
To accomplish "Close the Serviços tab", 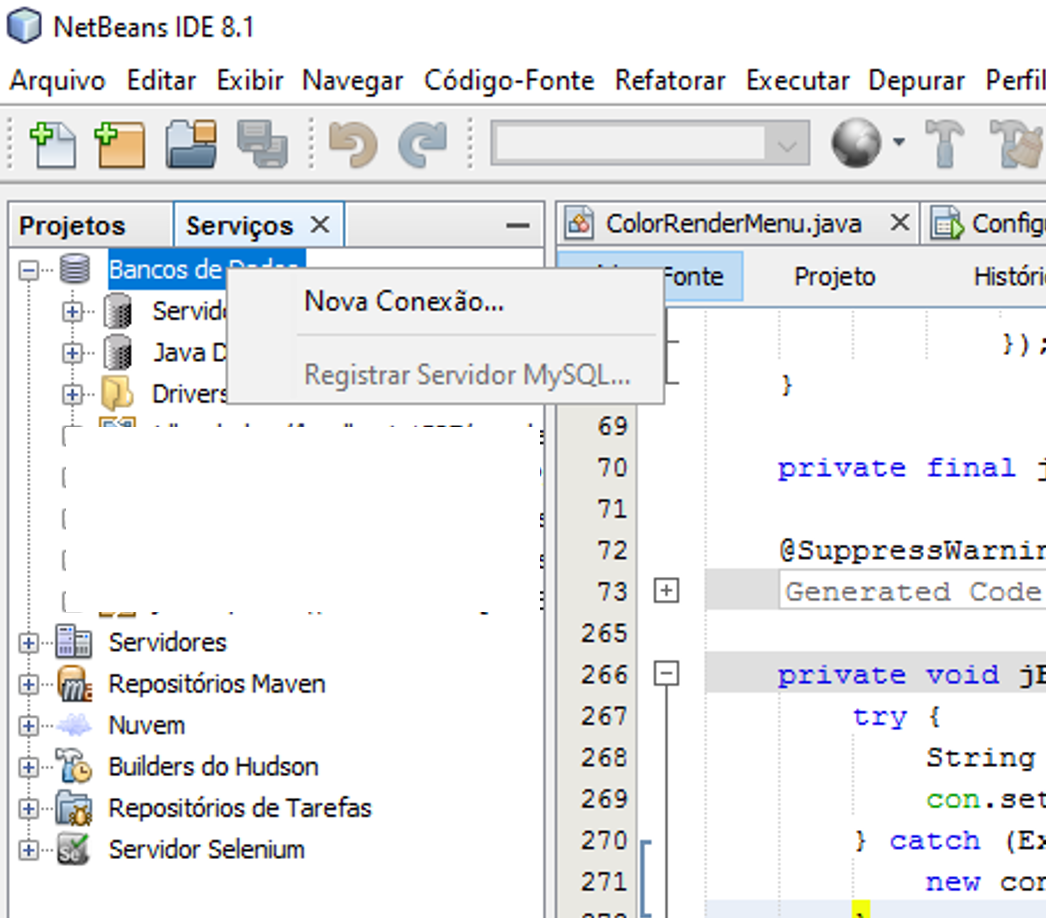I will (x=320, y=224).
